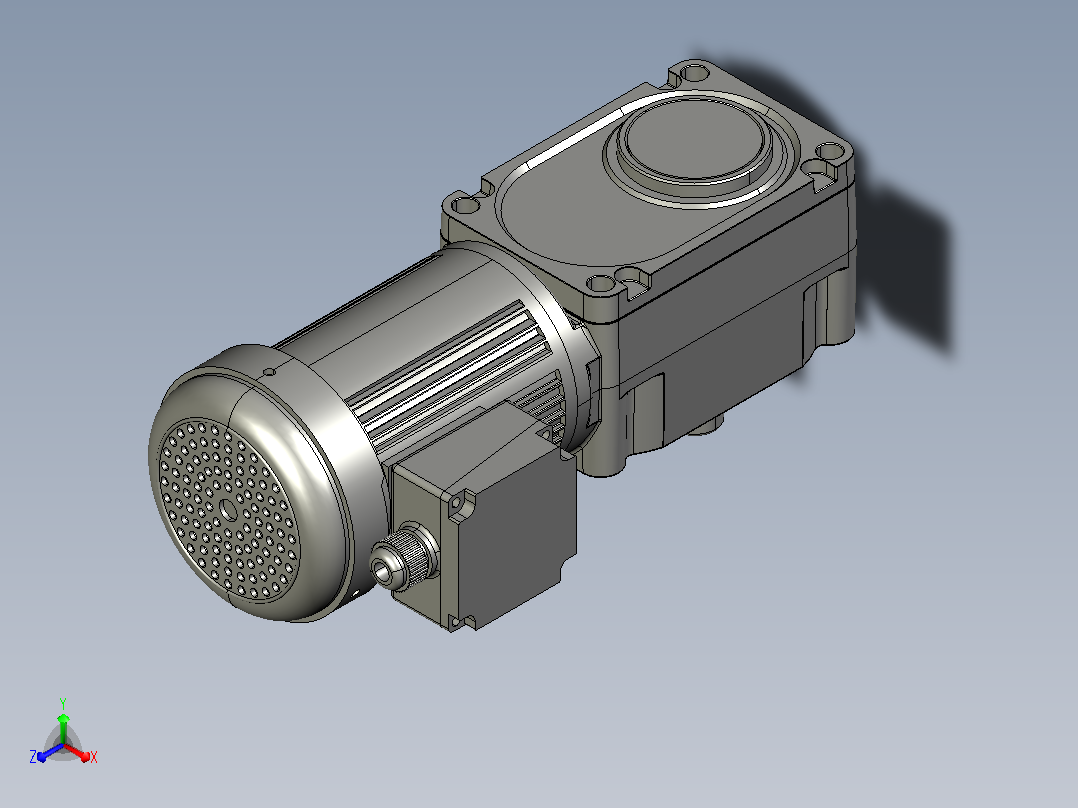The width and height of the screenshot is (1078, 808).
Task: Click the red X axis arrow of the triad
Action: coord(76,751)
